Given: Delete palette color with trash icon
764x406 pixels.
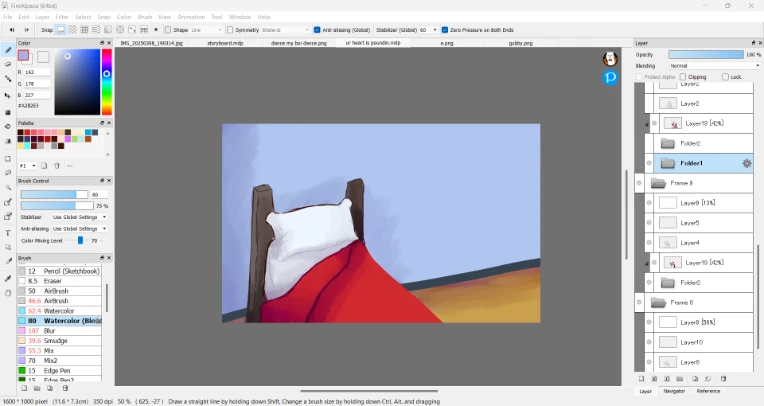Looking at the screenshot, I should click(x=57, y=166).
